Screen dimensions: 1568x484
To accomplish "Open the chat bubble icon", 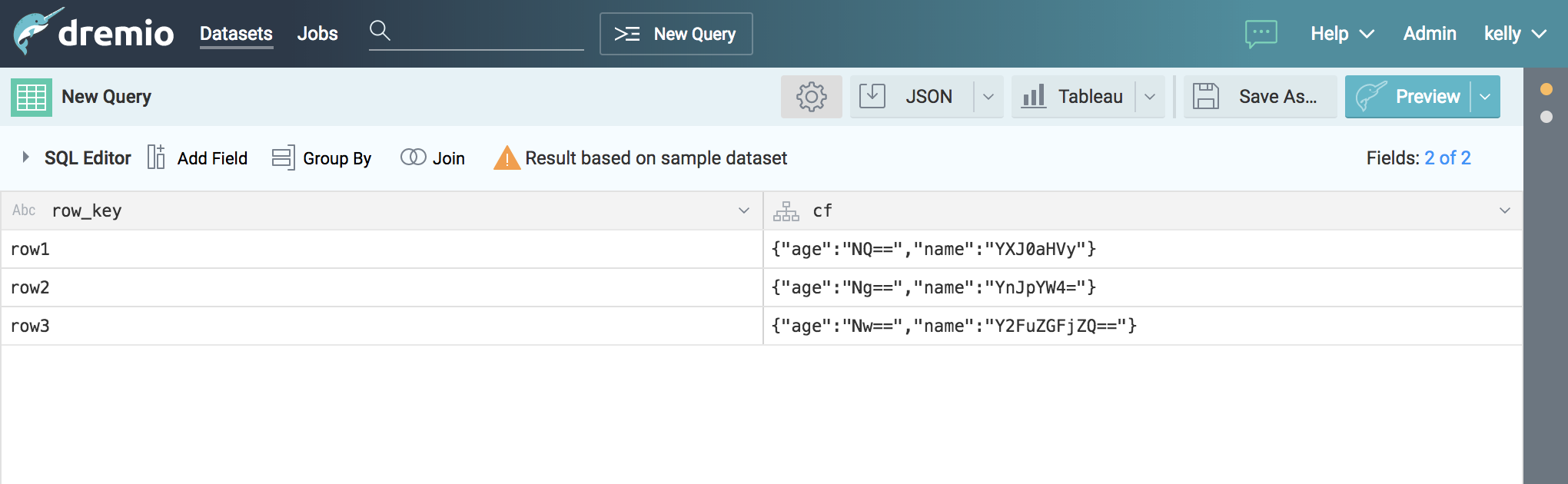I will click(x=1261, y=34).
